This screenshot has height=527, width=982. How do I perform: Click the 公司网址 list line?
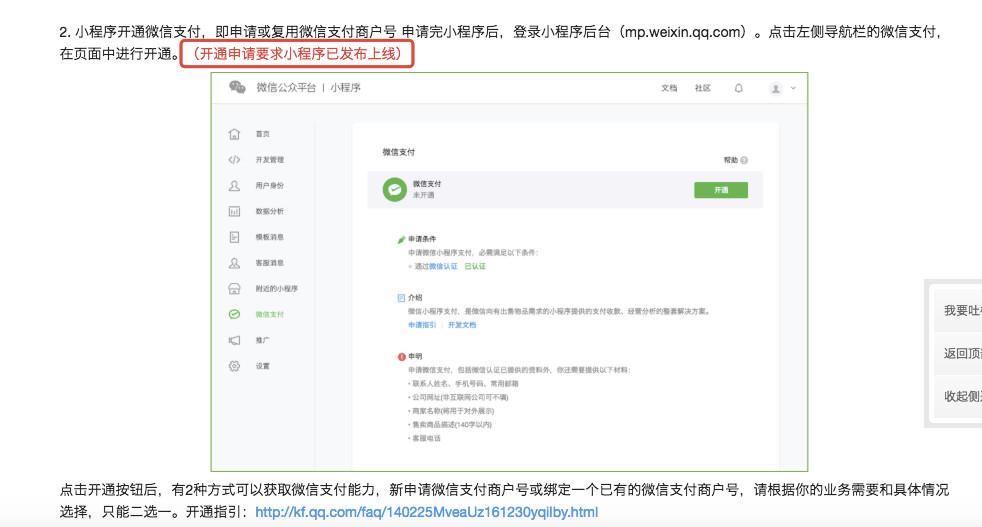click(x=458, y=397)
